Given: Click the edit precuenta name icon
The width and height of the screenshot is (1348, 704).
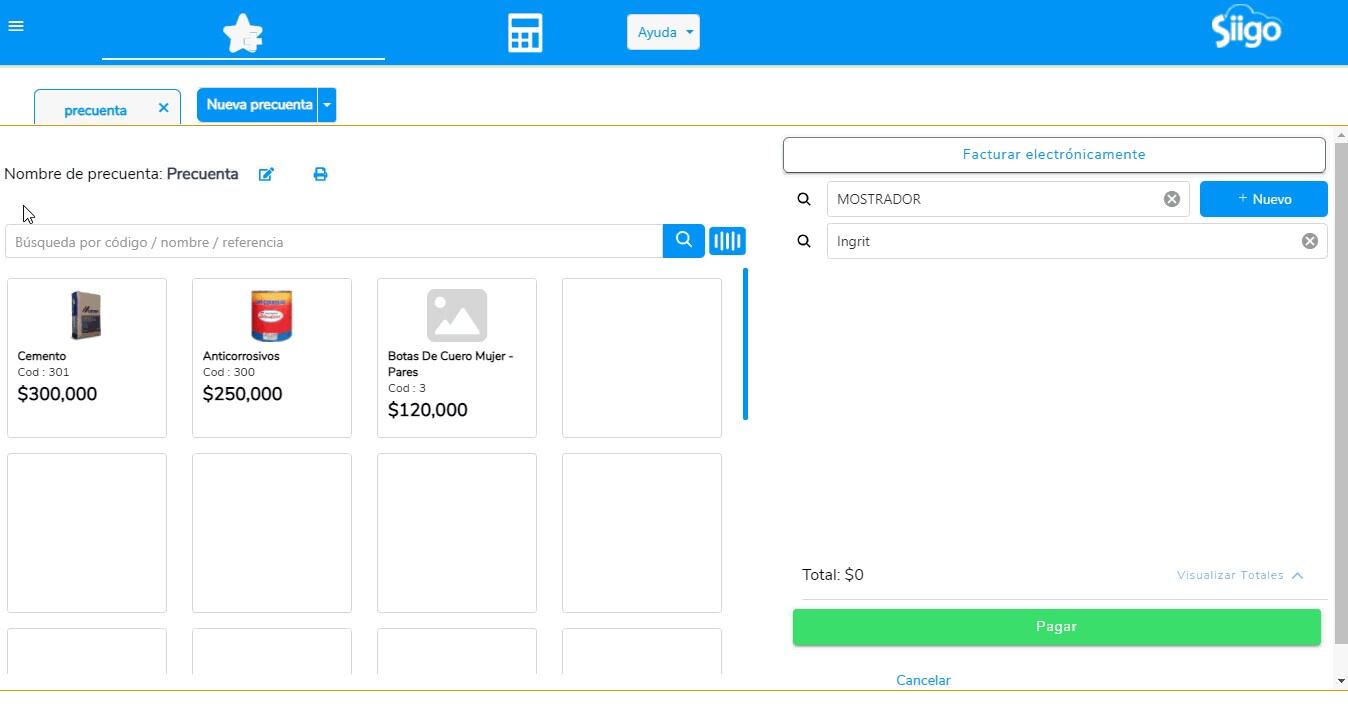Looking at the screenshot, I should [266, 174].
